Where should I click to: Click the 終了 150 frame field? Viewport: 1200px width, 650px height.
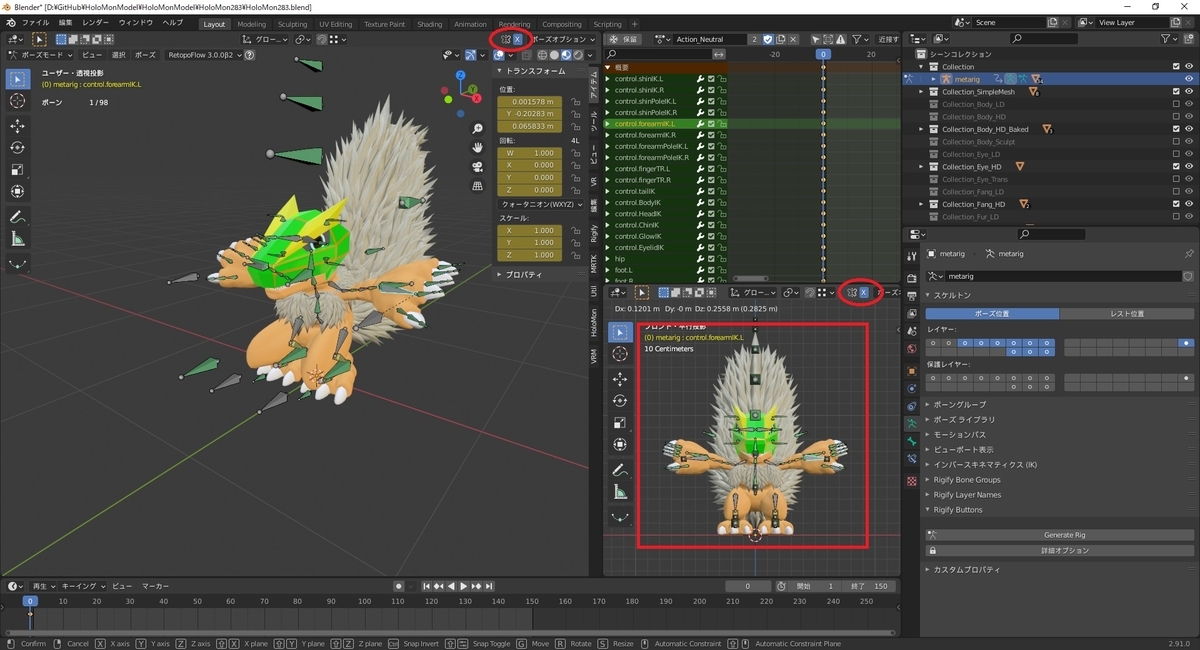(x=868, y=586)
